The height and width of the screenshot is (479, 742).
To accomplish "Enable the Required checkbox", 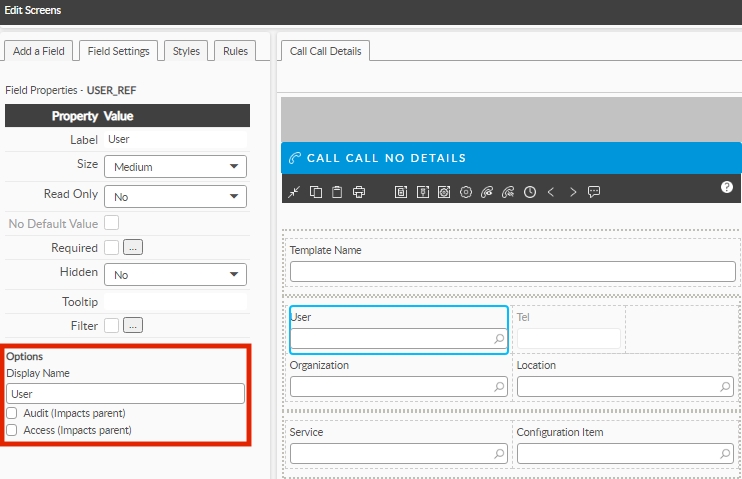I will click(111, 247).
